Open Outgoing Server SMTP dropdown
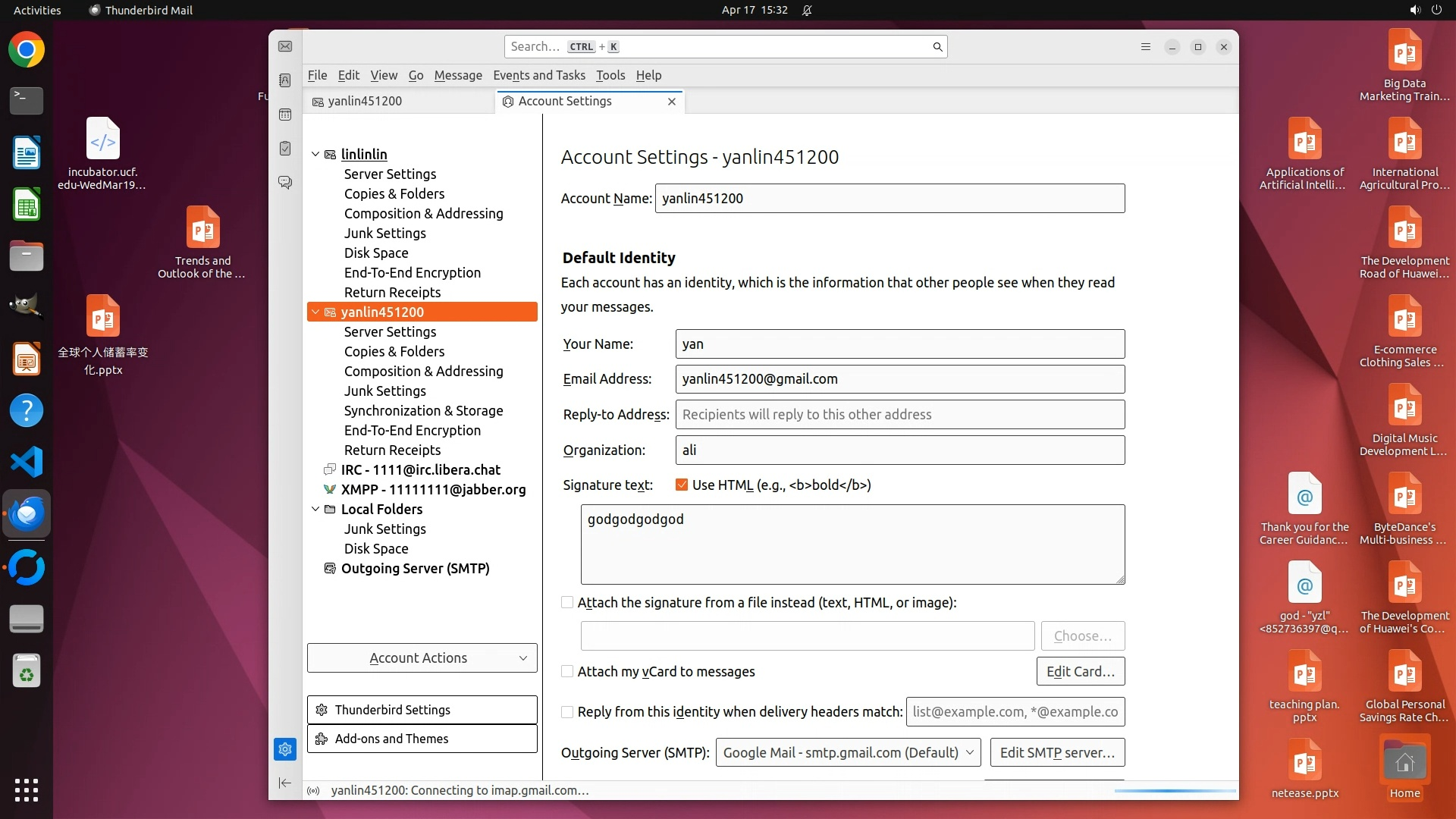Image resolution: width=1456 pixels, height=819 pixels. 848,752
